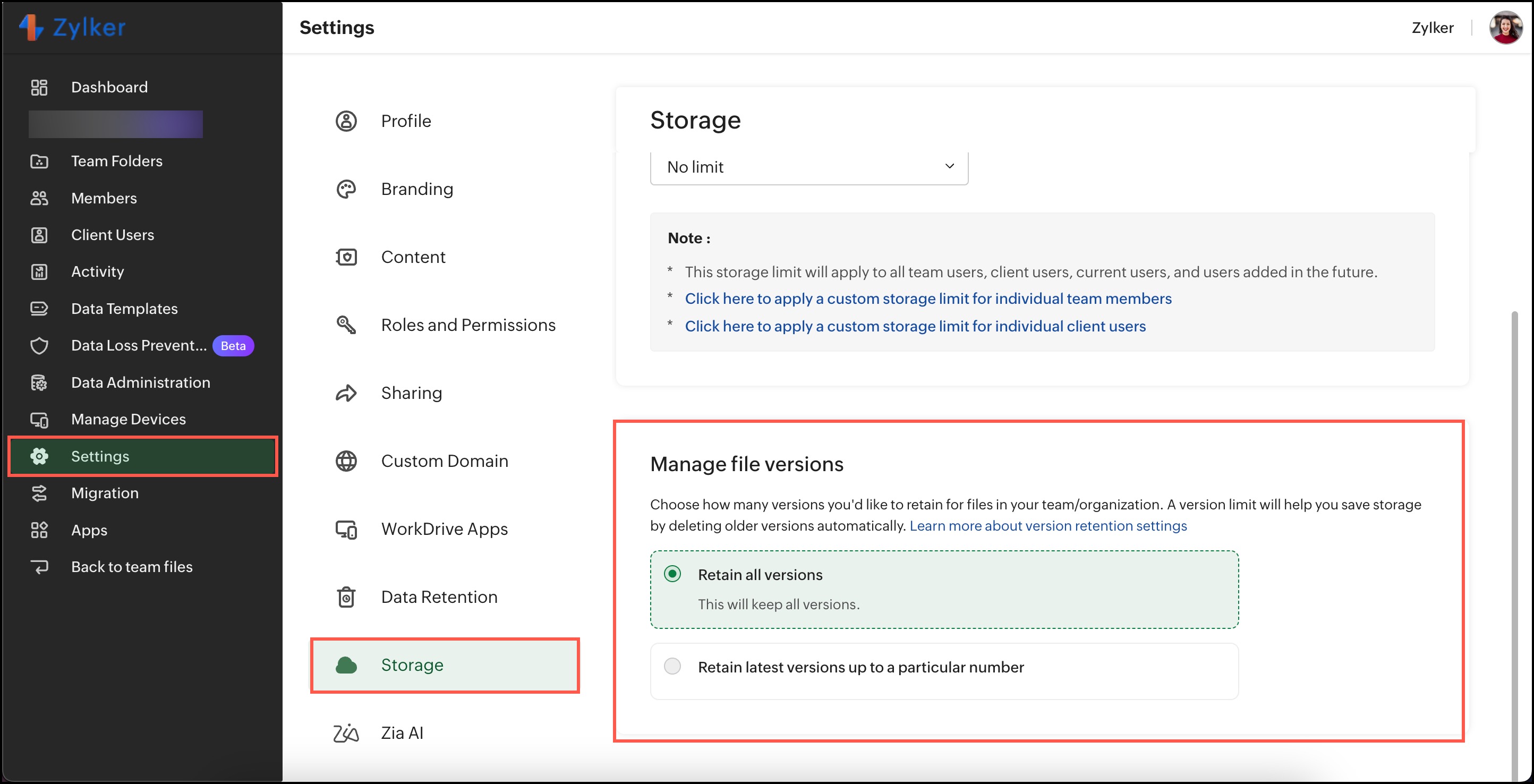1534x784 pixels.
Task: Click the Data Templates icon
Action: click(39, 309)
